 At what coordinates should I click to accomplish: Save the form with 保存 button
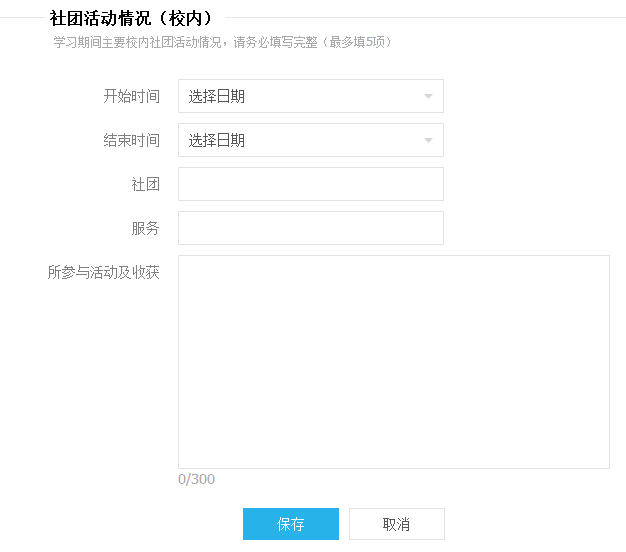[291, 524]
